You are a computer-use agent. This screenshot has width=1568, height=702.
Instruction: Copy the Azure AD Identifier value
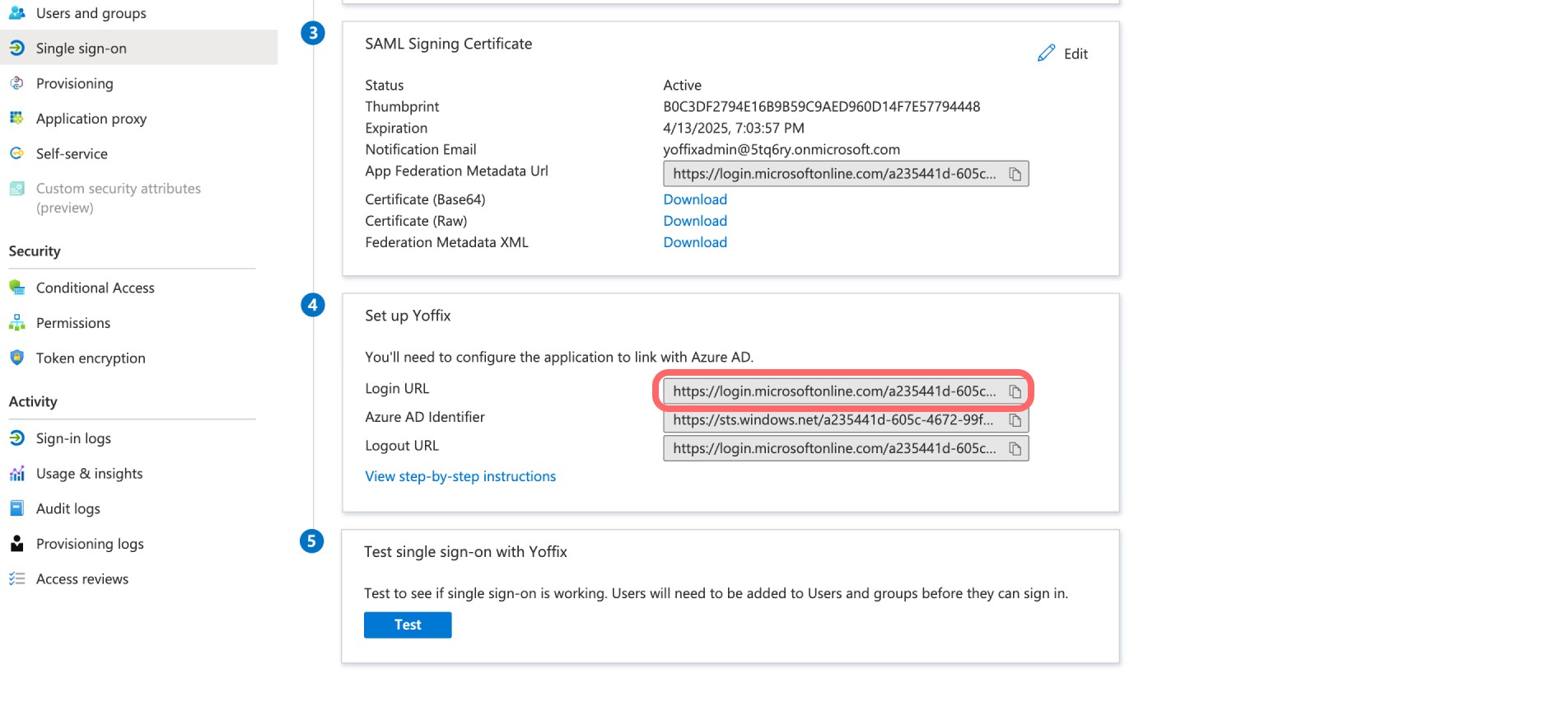coord(1015,420)
